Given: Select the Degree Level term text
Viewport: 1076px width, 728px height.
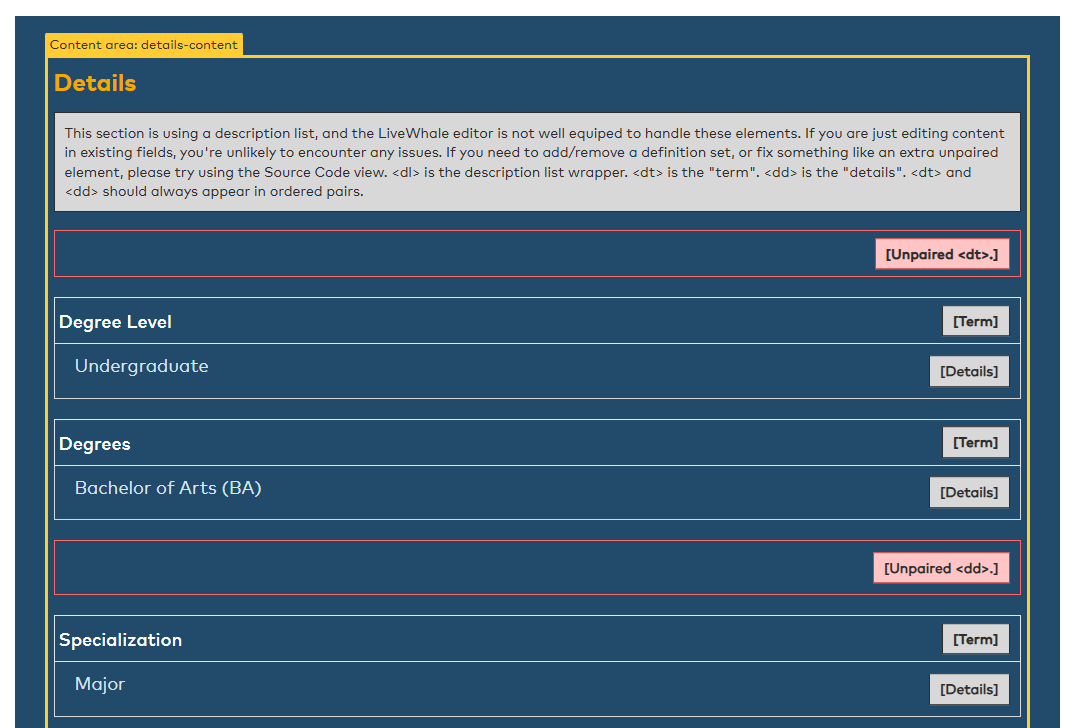Looking at the screenshot, I should click(115, 322).
